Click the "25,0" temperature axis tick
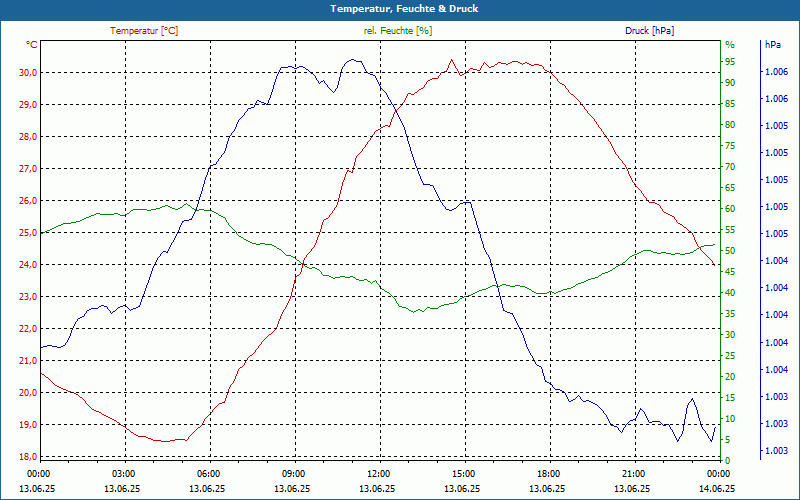This screenshot has width=800, height=500. 28,233
